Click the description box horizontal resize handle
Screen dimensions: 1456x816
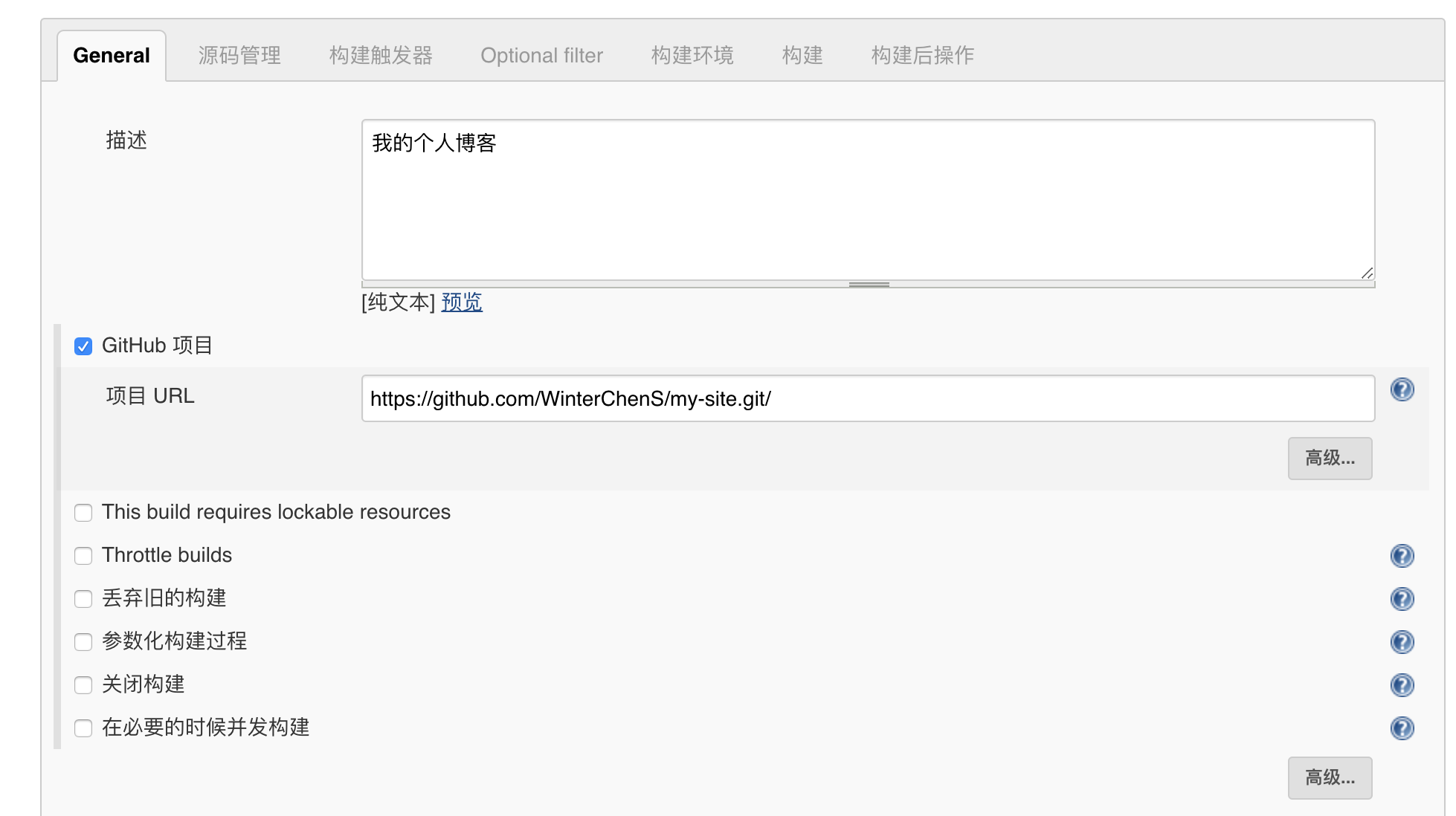pyautogui.click(x=869, y=285)
